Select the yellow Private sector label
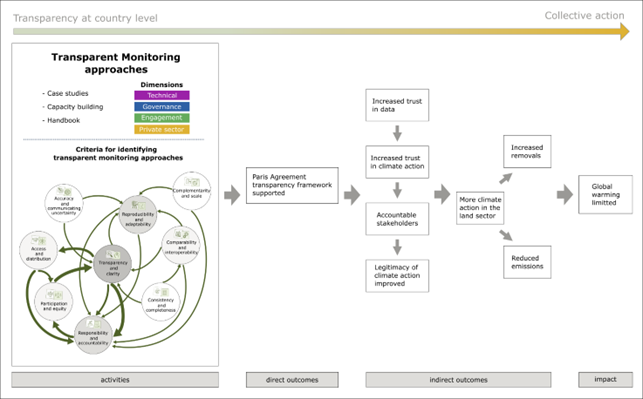Viewport: 643px width, 399px height. [x=162, y=129]
